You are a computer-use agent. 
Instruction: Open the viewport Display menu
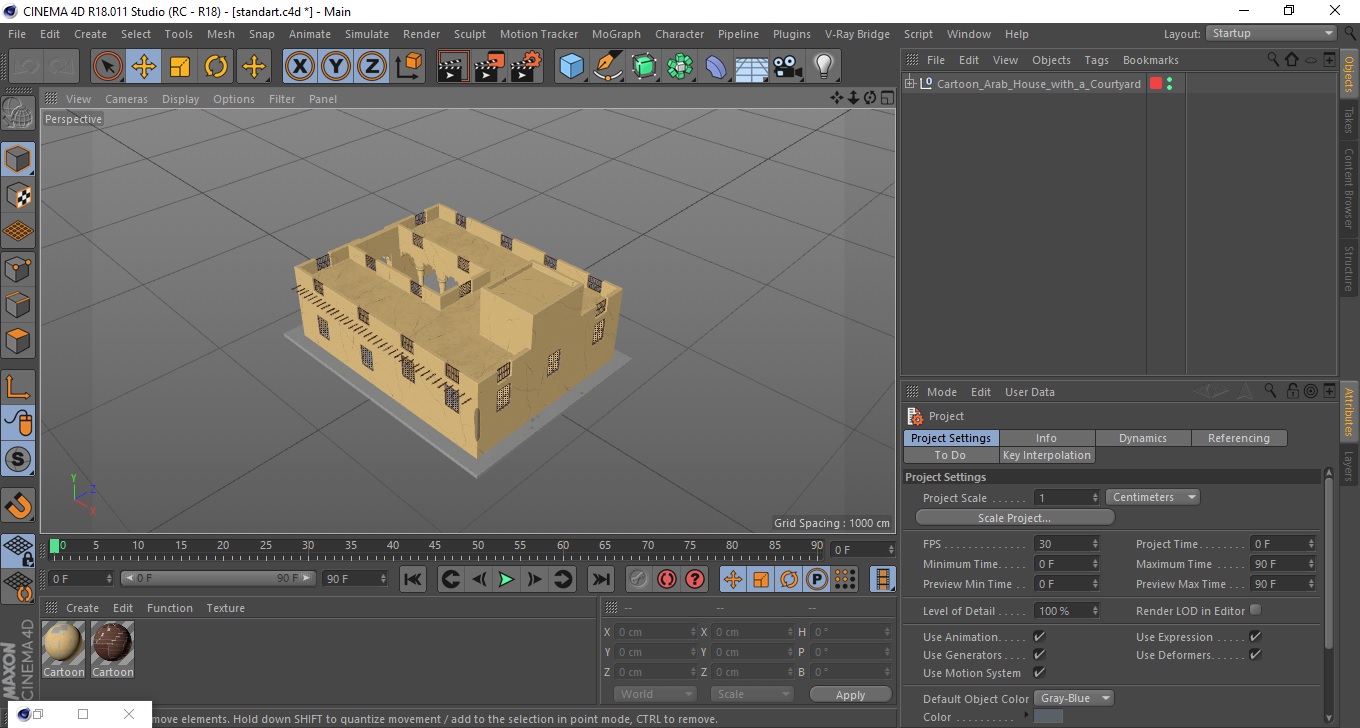point(181,99)
